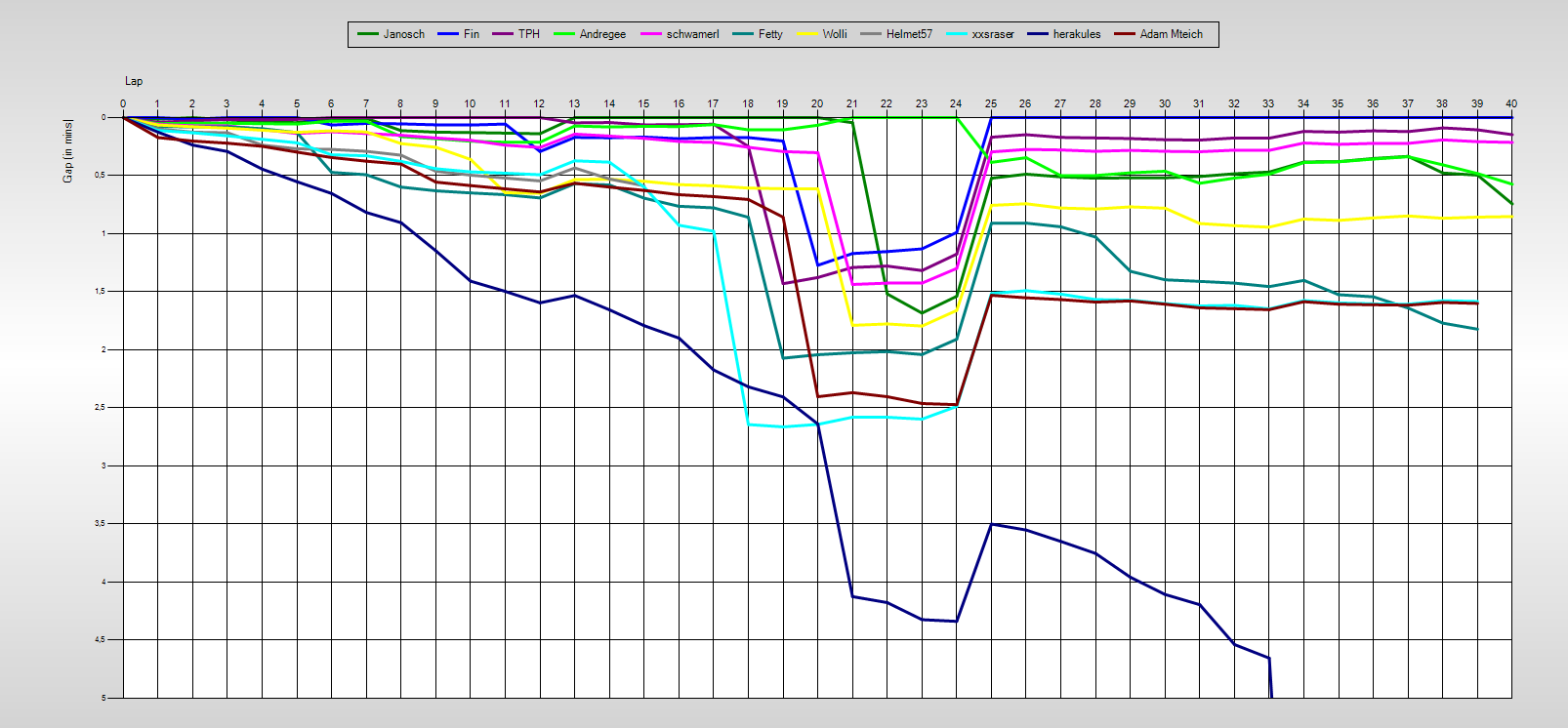Click lap number 33 on top axis
This screenshot has width=1568, height=728.
pyautogui.click(x=1268, y=103)
